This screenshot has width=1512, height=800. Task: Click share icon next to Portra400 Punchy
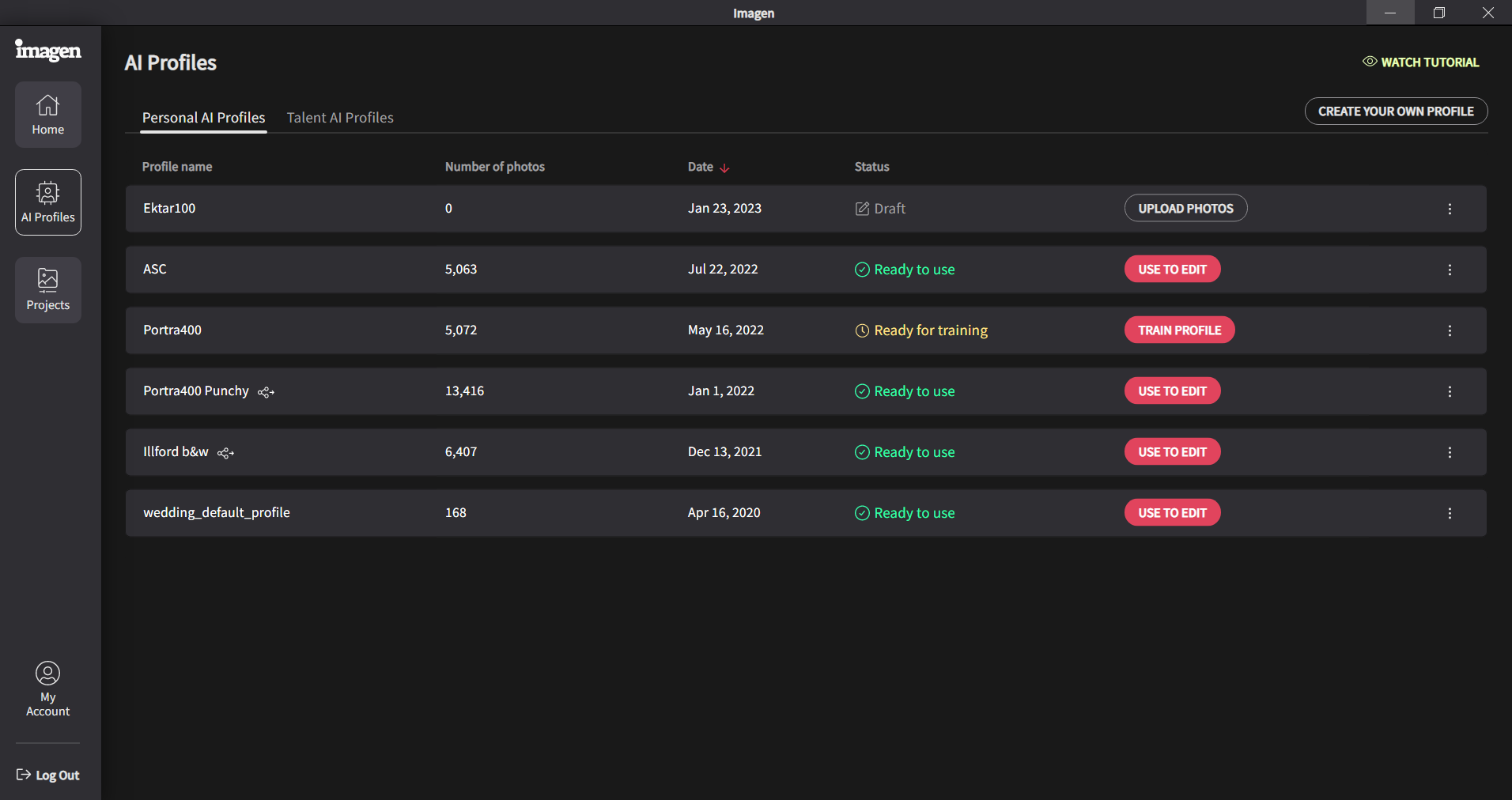point(266,392)
